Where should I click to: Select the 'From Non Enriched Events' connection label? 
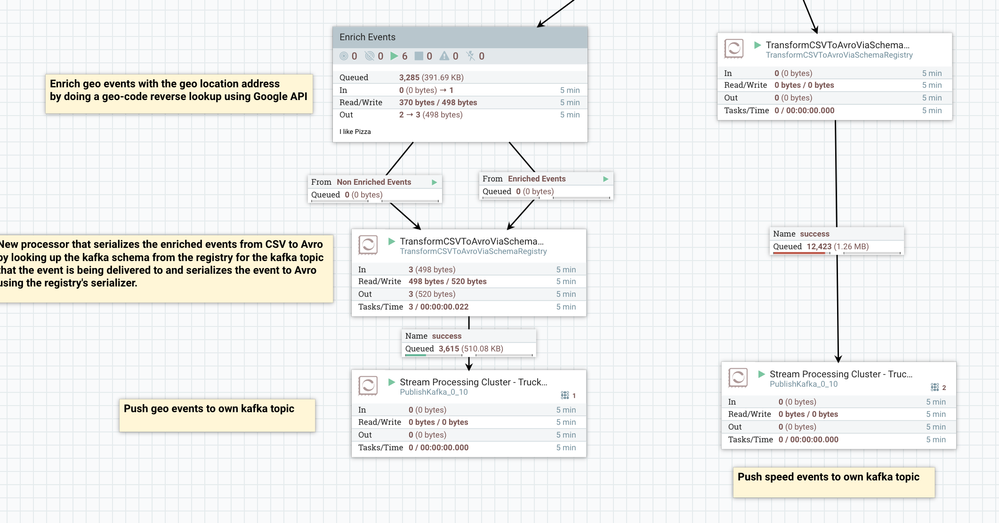(375, 189)
